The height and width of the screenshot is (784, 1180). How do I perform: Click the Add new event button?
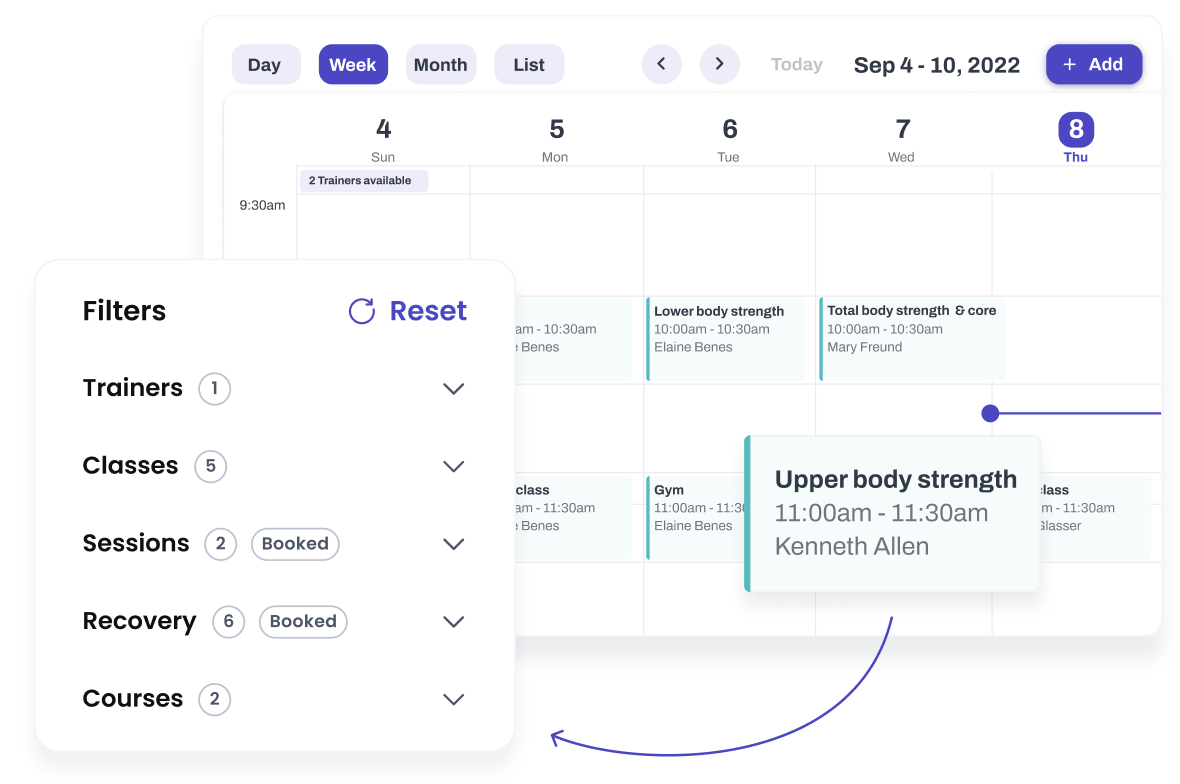click(x=1093, y=64)
